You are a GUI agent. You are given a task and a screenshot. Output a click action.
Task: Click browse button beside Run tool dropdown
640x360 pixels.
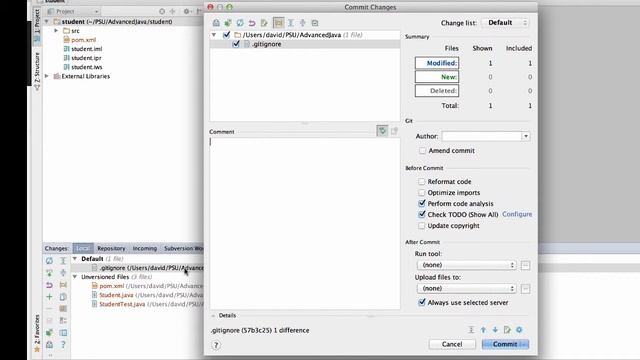(525, 265)
